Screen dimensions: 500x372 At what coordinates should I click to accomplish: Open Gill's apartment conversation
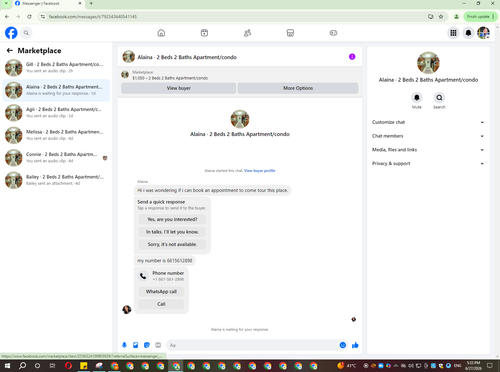(x=56, y=68)
